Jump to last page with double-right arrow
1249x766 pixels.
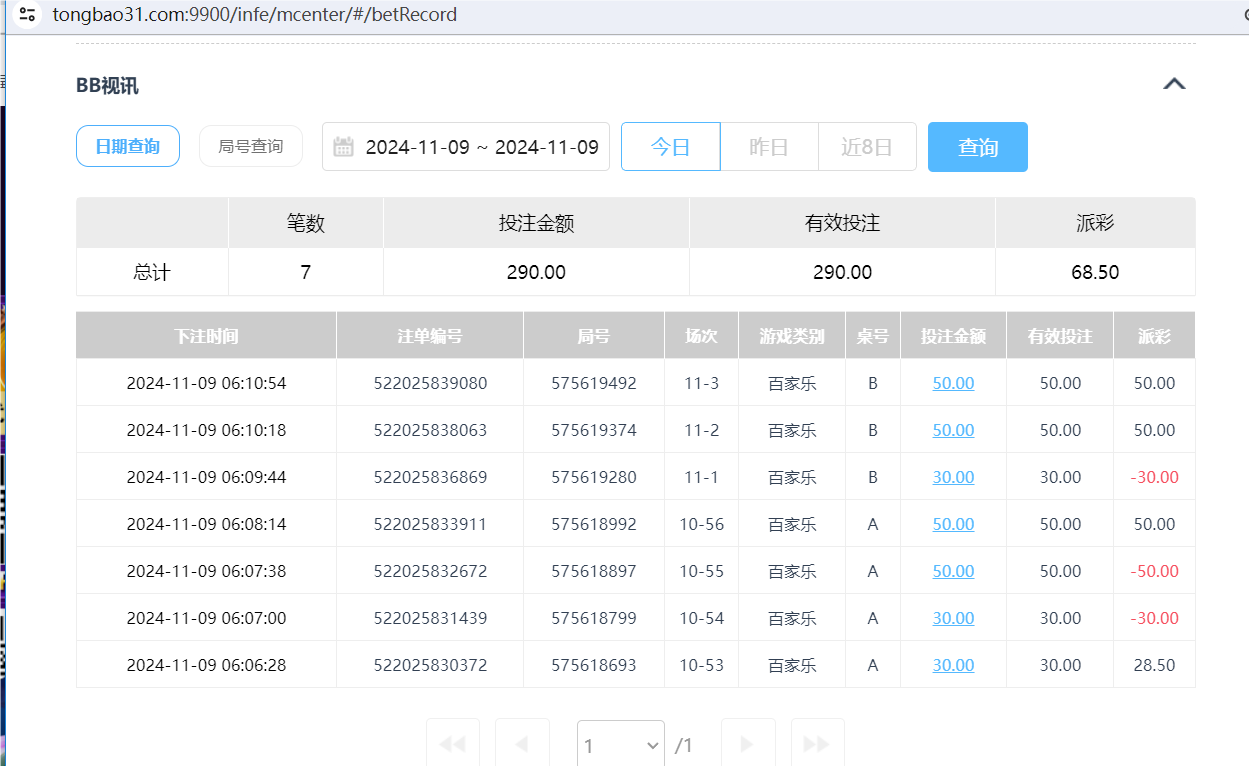click(x=817, y=744)
